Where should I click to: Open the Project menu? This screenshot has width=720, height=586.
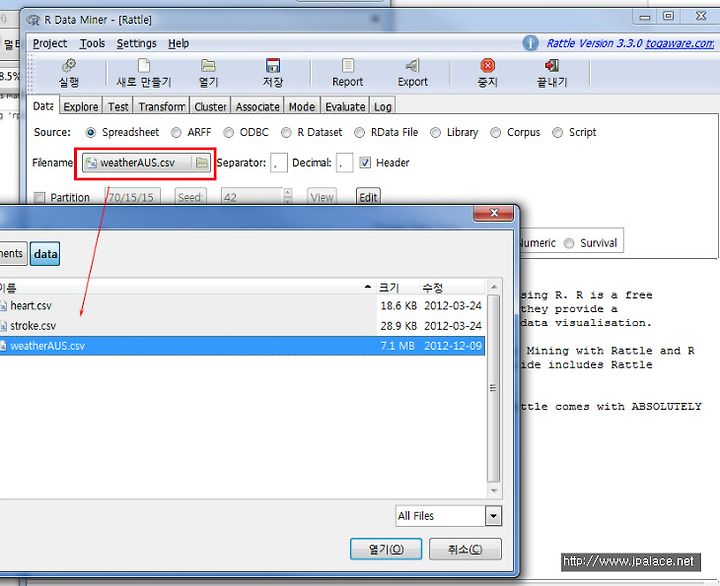point(50,43)
